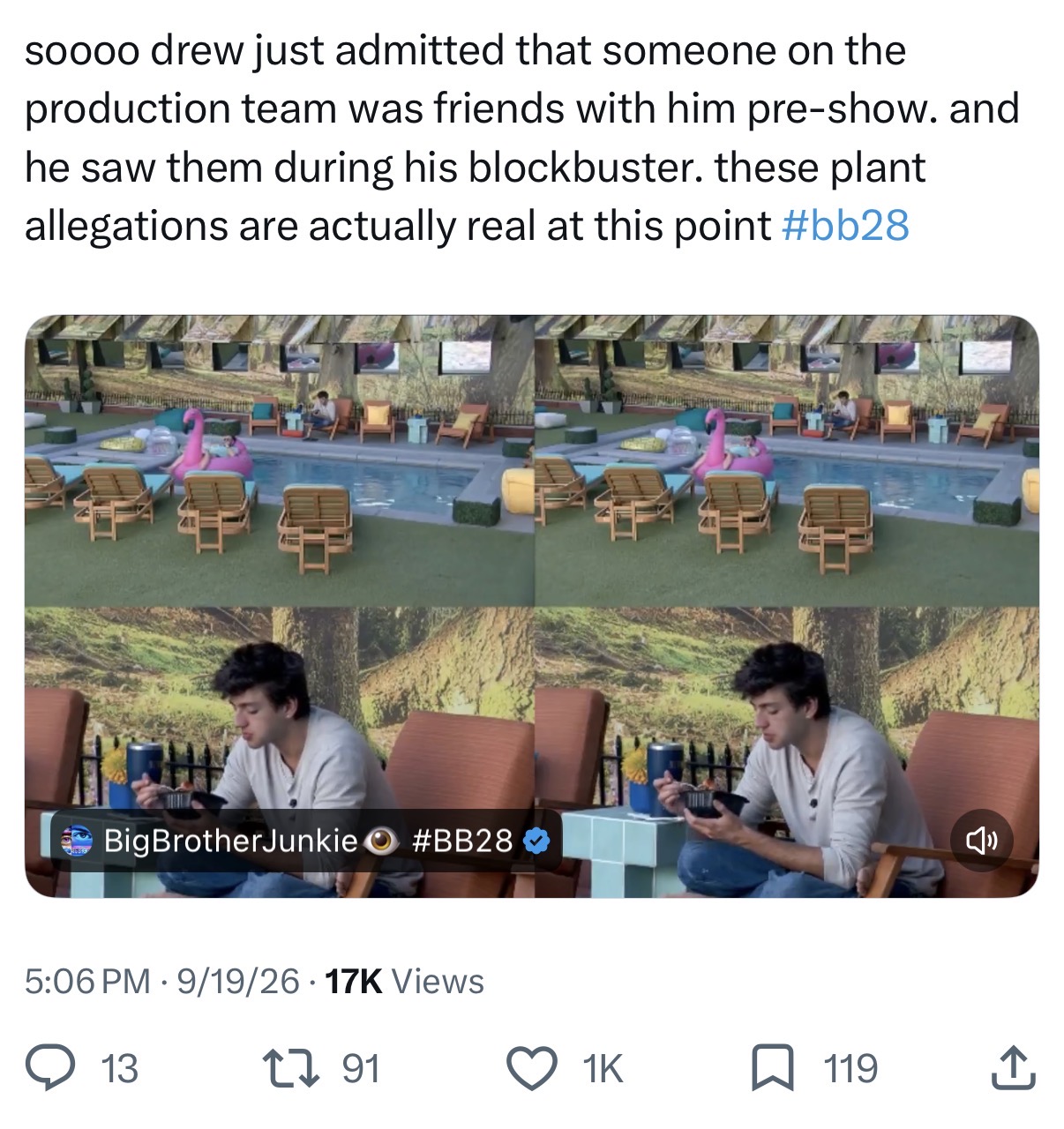View the 17K Views count

click(x=405, y=982)
